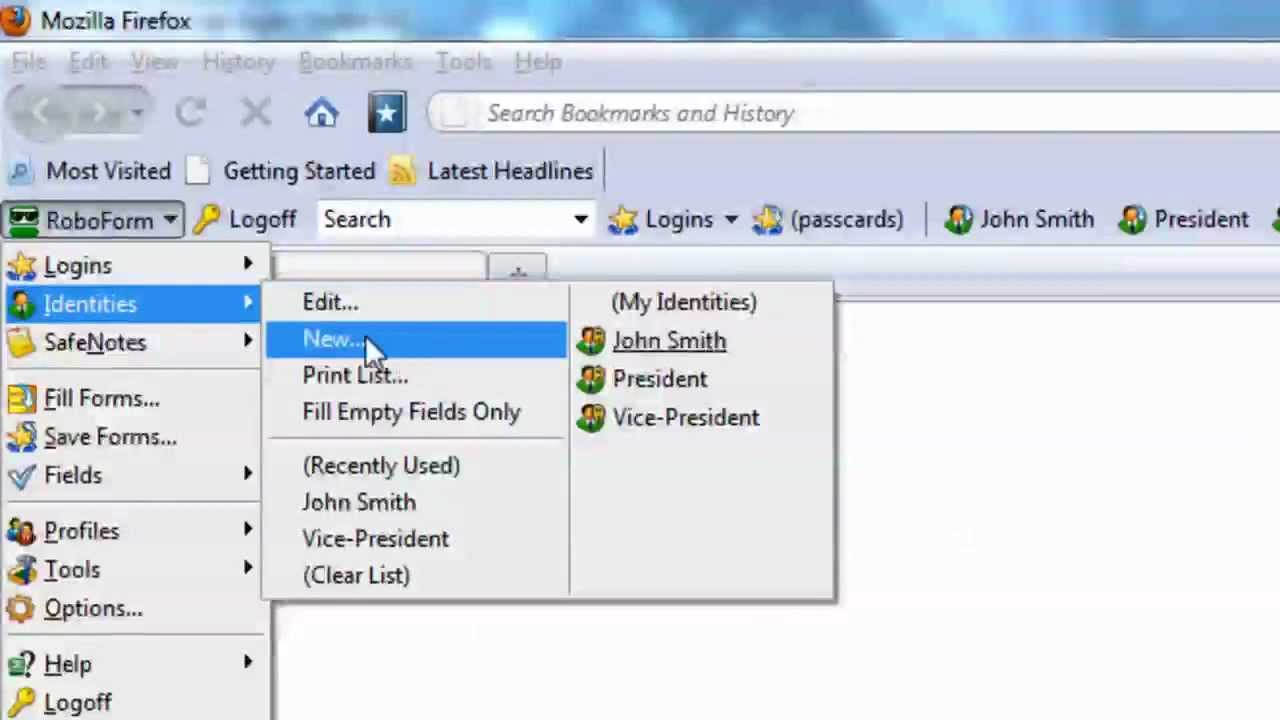Expand the Logins submenu arrow

pyautogui.click(x=247, y=265)
